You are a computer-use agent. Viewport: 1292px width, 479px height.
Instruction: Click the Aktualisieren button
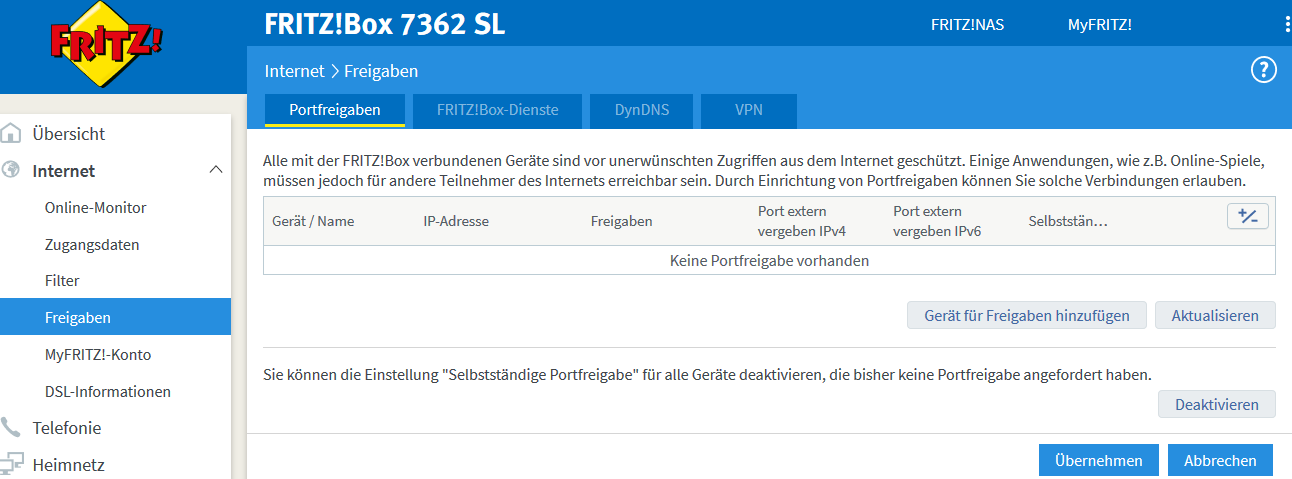tap(1215, 315)
